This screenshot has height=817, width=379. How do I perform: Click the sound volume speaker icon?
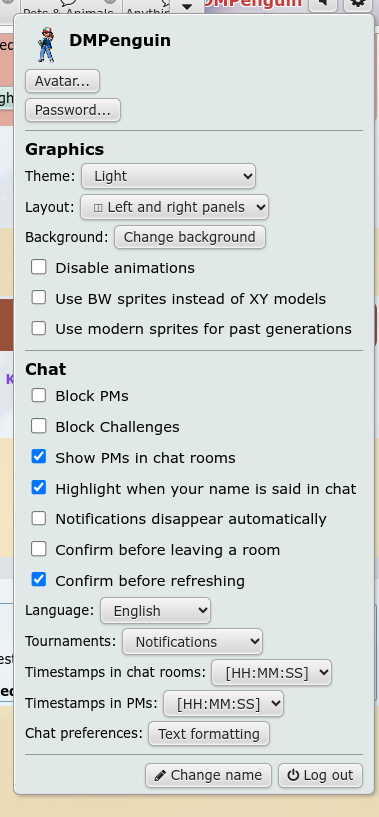pos(323,4)
